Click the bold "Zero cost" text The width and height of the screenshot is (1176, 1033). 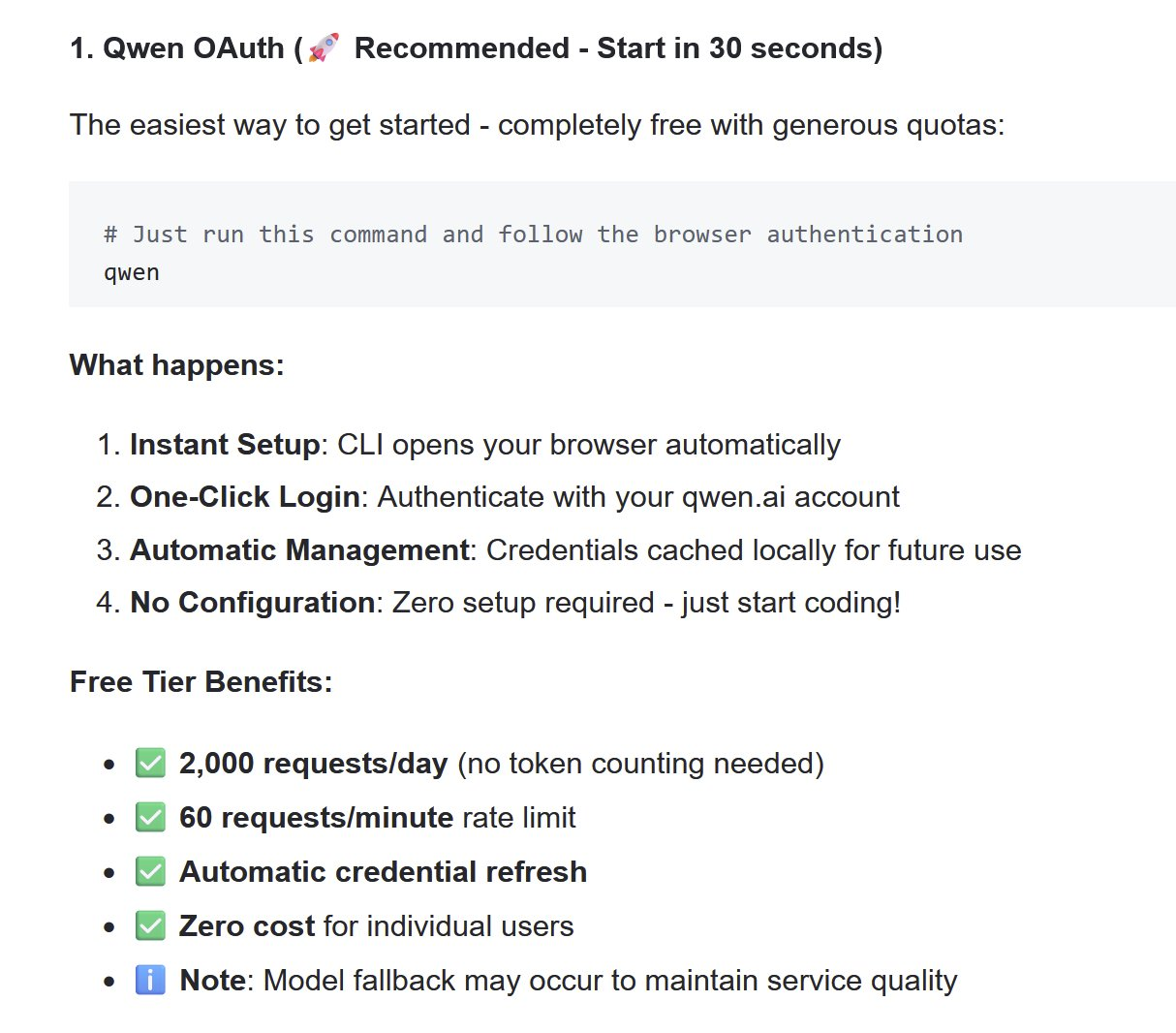[247, 926]
